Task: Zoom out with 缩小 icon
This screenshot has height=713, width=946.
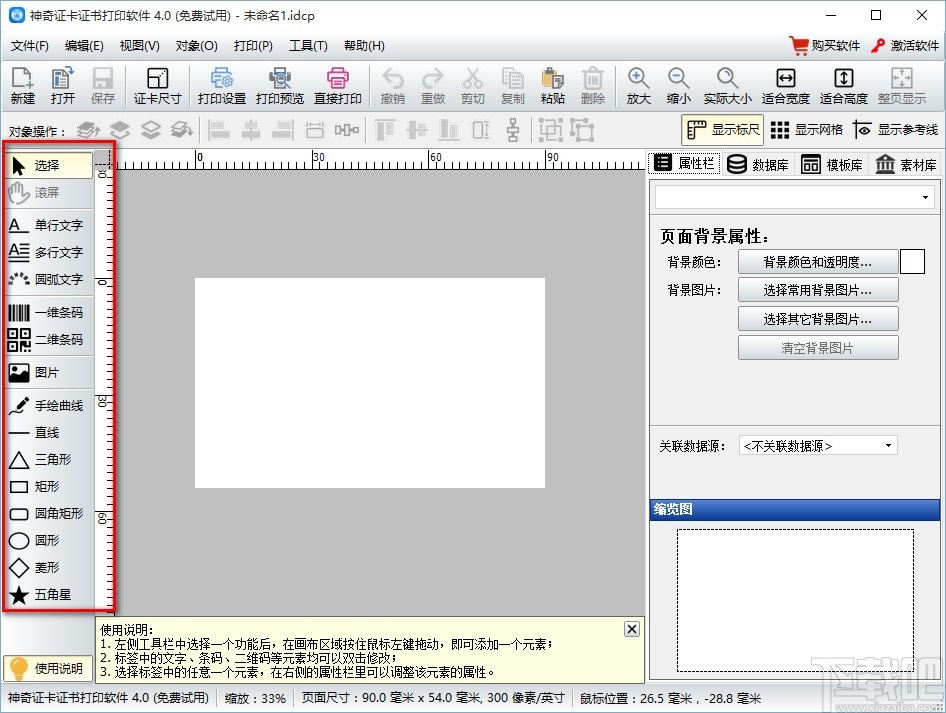Action: pos(678,86)
